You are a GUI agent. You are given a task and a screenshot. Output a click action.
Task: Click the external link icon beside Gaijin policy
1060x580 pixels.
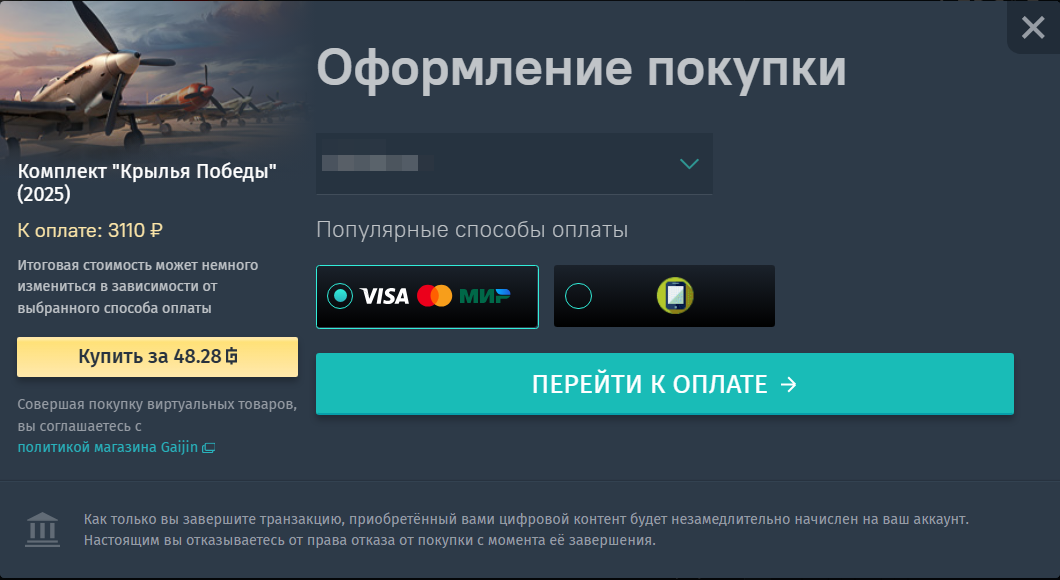209,448
